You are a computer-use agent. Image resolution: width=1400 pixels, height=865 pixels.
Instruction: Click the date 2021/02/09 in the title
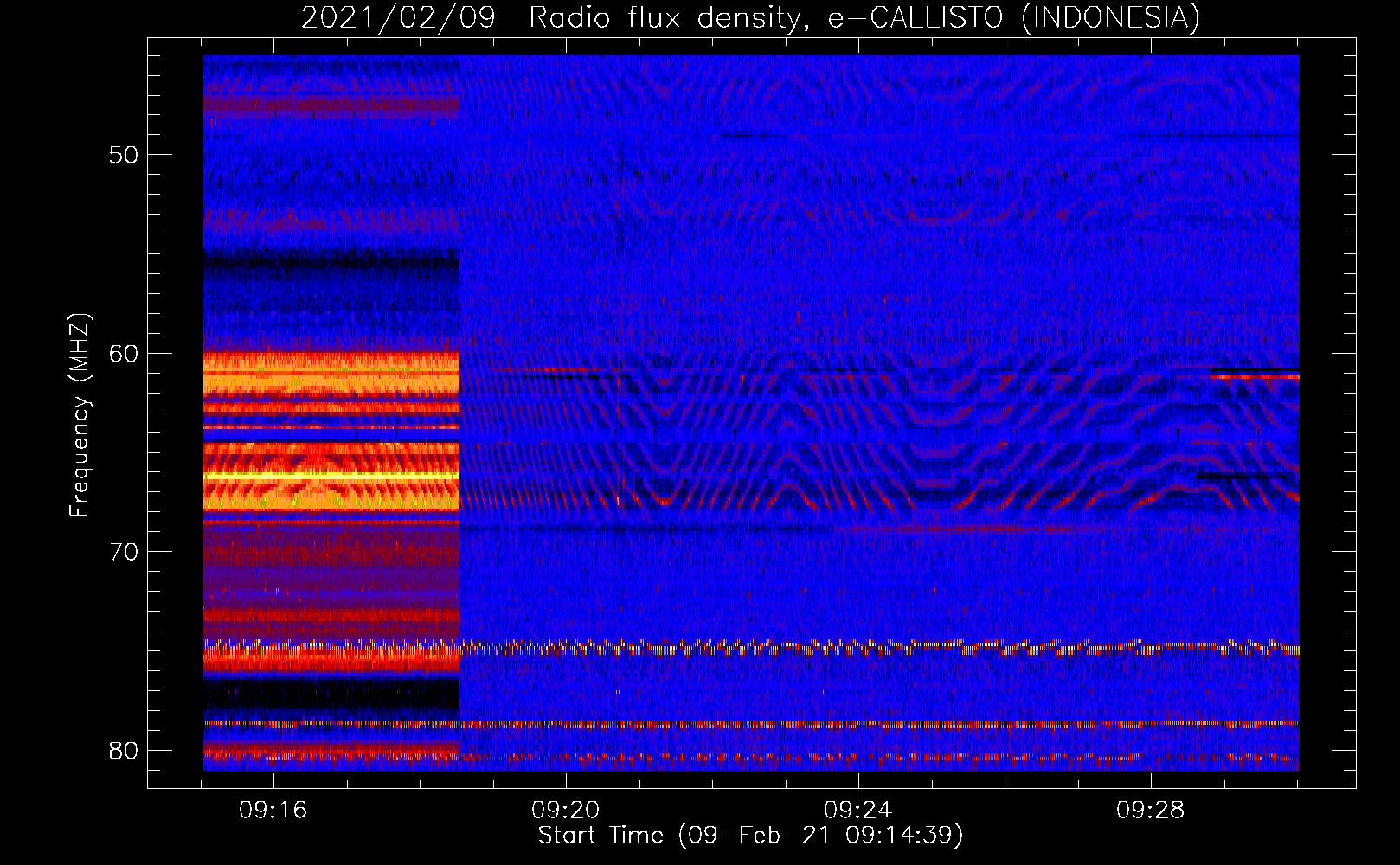(x=398, y=17)
